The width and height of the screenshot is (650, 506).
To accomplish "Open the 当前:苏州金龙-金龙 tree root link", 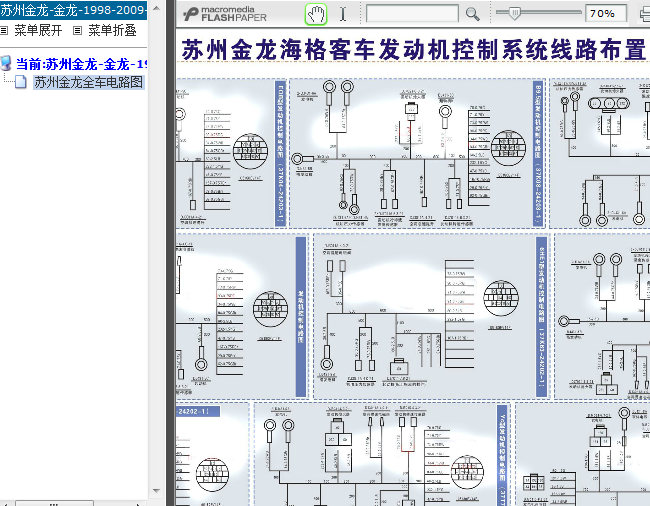I will [81, 64].
